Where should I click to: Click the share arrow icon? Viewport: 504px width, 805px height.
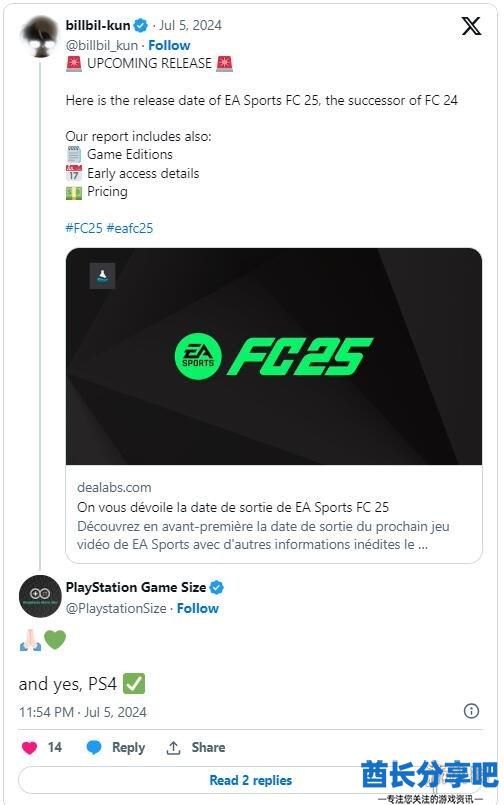(173, 748)
